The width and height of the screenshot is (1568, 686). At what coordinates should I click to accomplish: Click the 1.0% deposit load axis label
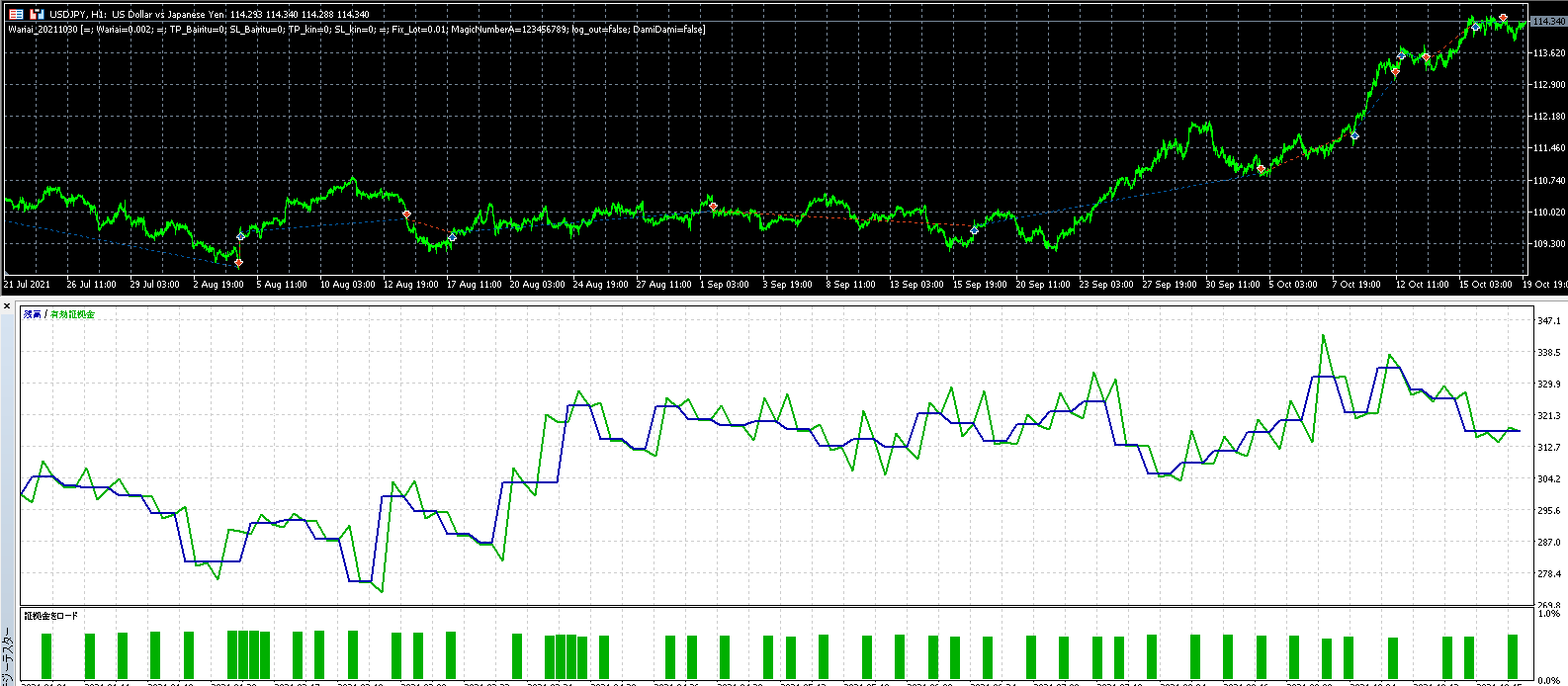tap(1549, 614)
